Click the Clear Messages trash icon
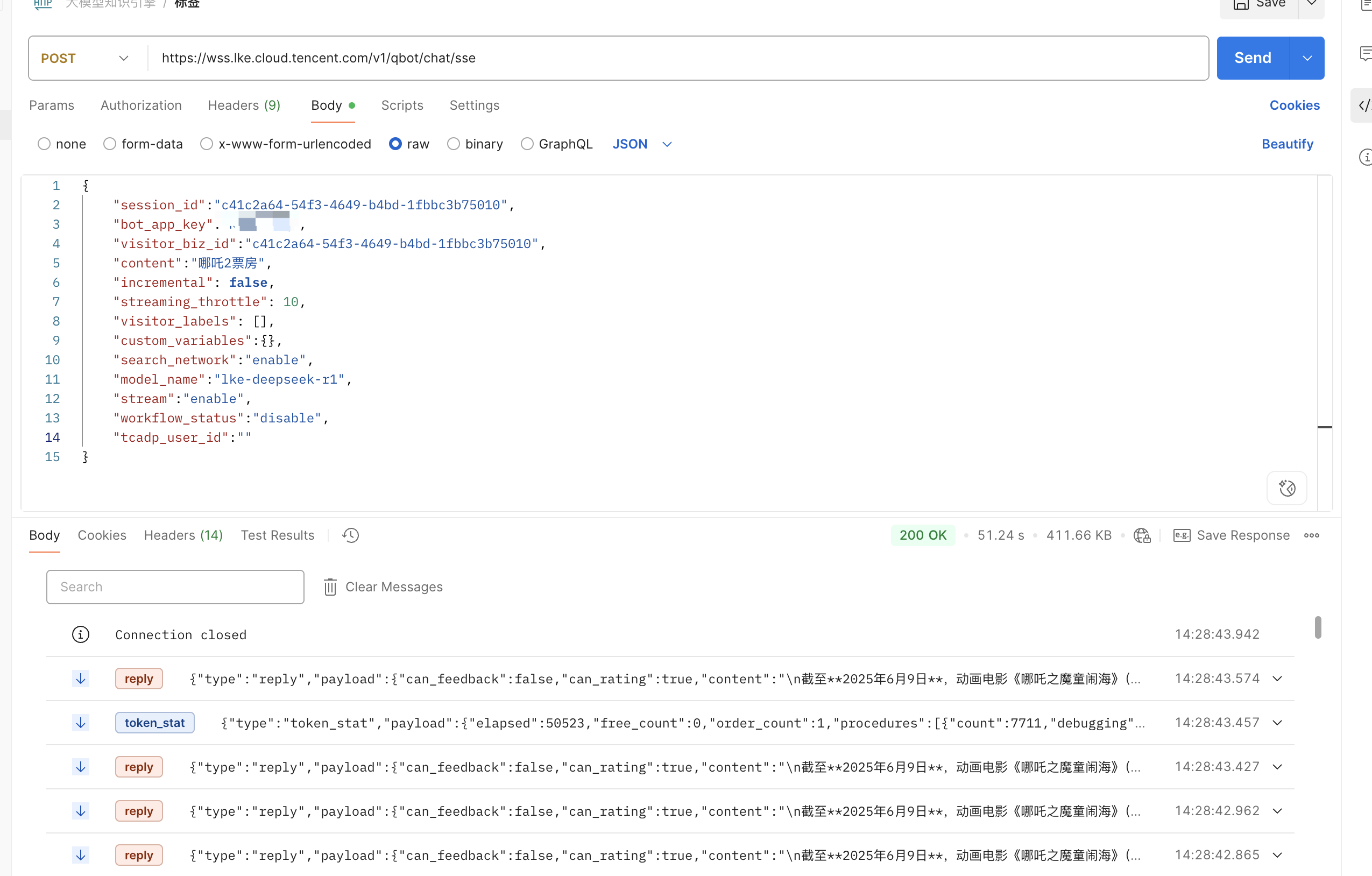The height and width of the screenshot is (876, 1372). [330, 587]
